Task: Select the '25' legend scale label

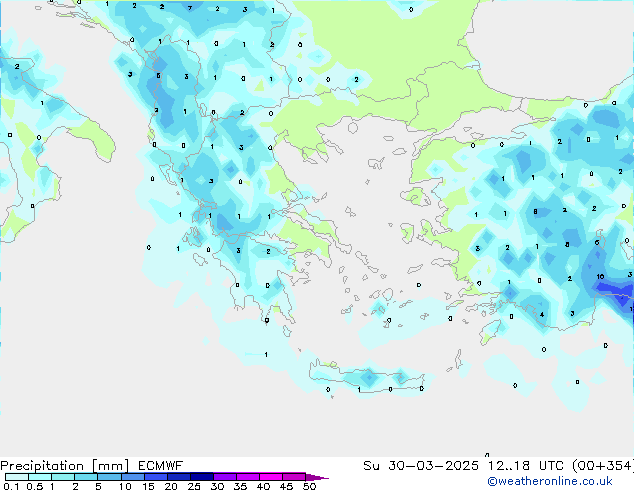Action: (x=194, y=486)
